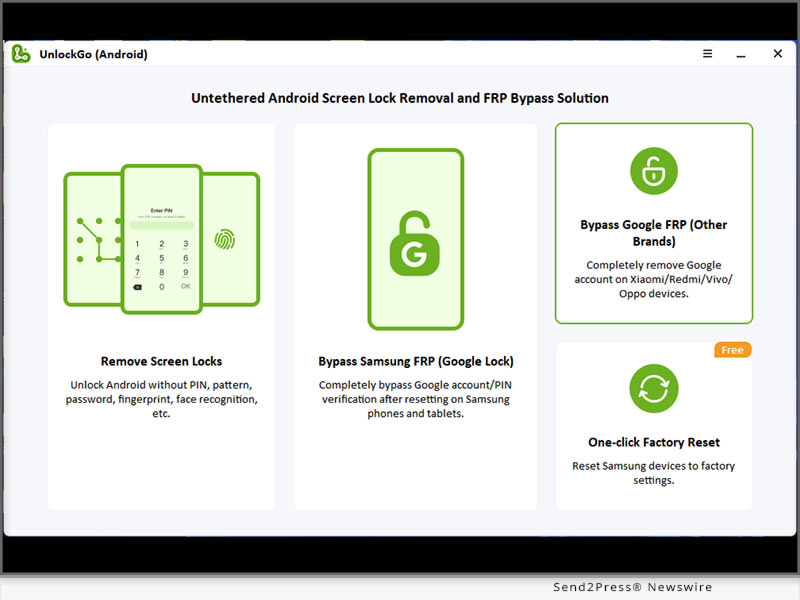Image resolution: width=800 pixels, height=600 pixels.
Task: Launch One-click Factory Reset
Action: click(654, 442)
